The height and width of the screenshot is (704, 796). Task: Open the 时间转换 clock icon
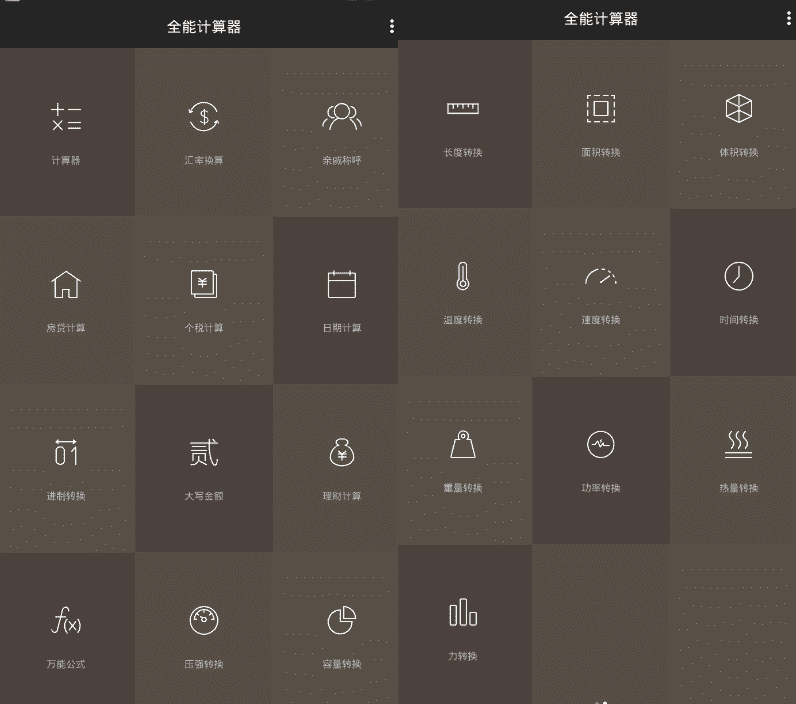[x=739, y=276]
